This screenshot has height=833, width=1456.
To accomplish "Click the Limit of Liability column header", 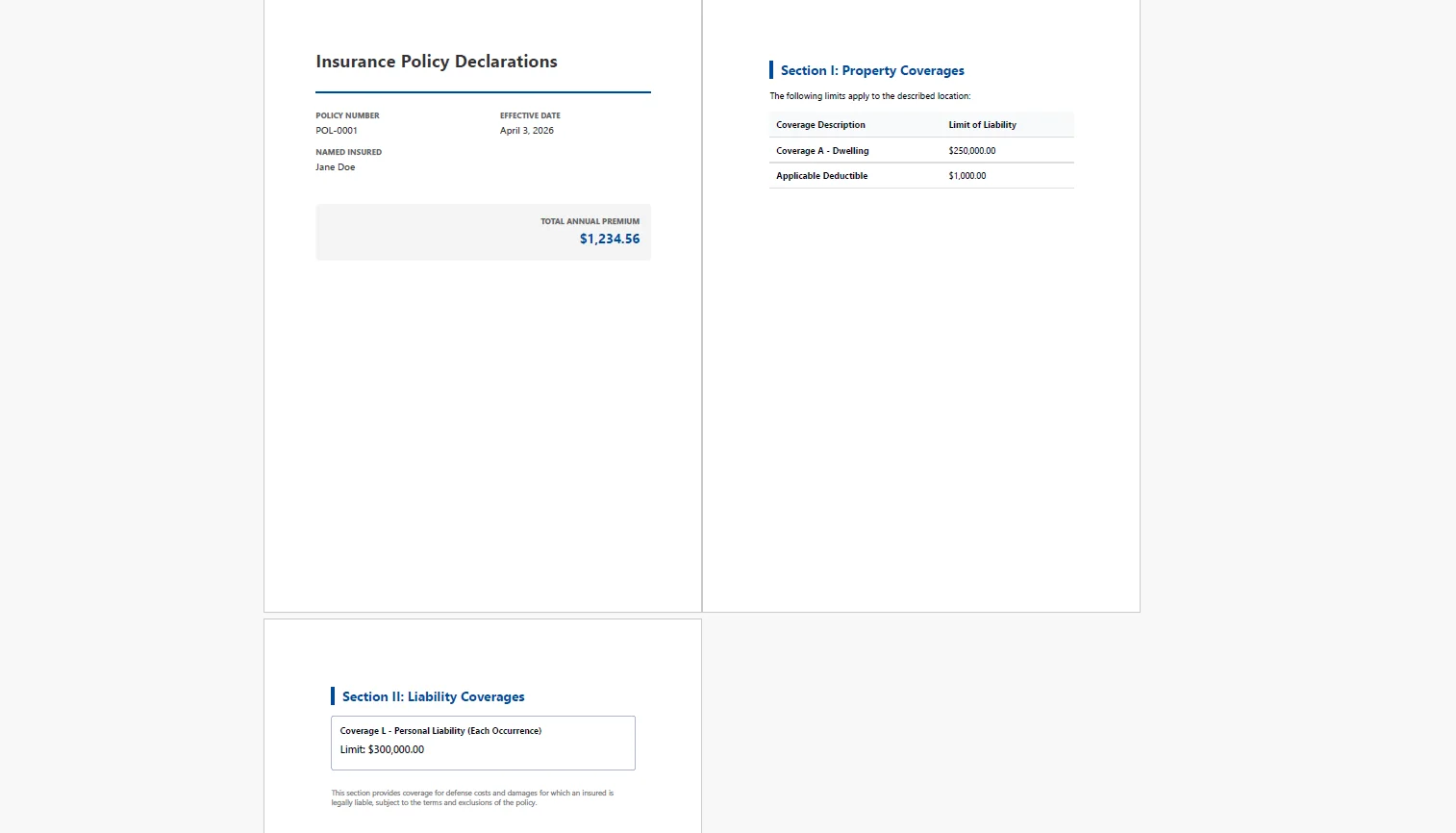I will tap(982, 125).
